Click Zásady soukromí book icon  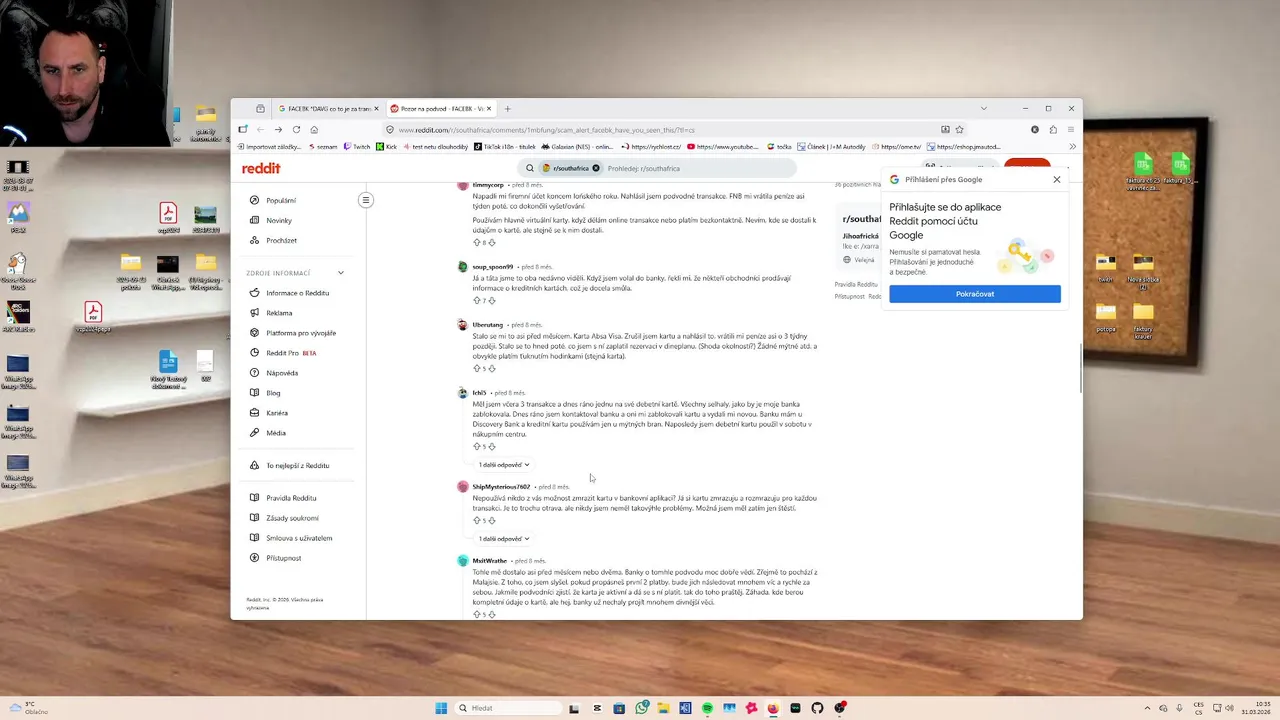click(254, 518)
